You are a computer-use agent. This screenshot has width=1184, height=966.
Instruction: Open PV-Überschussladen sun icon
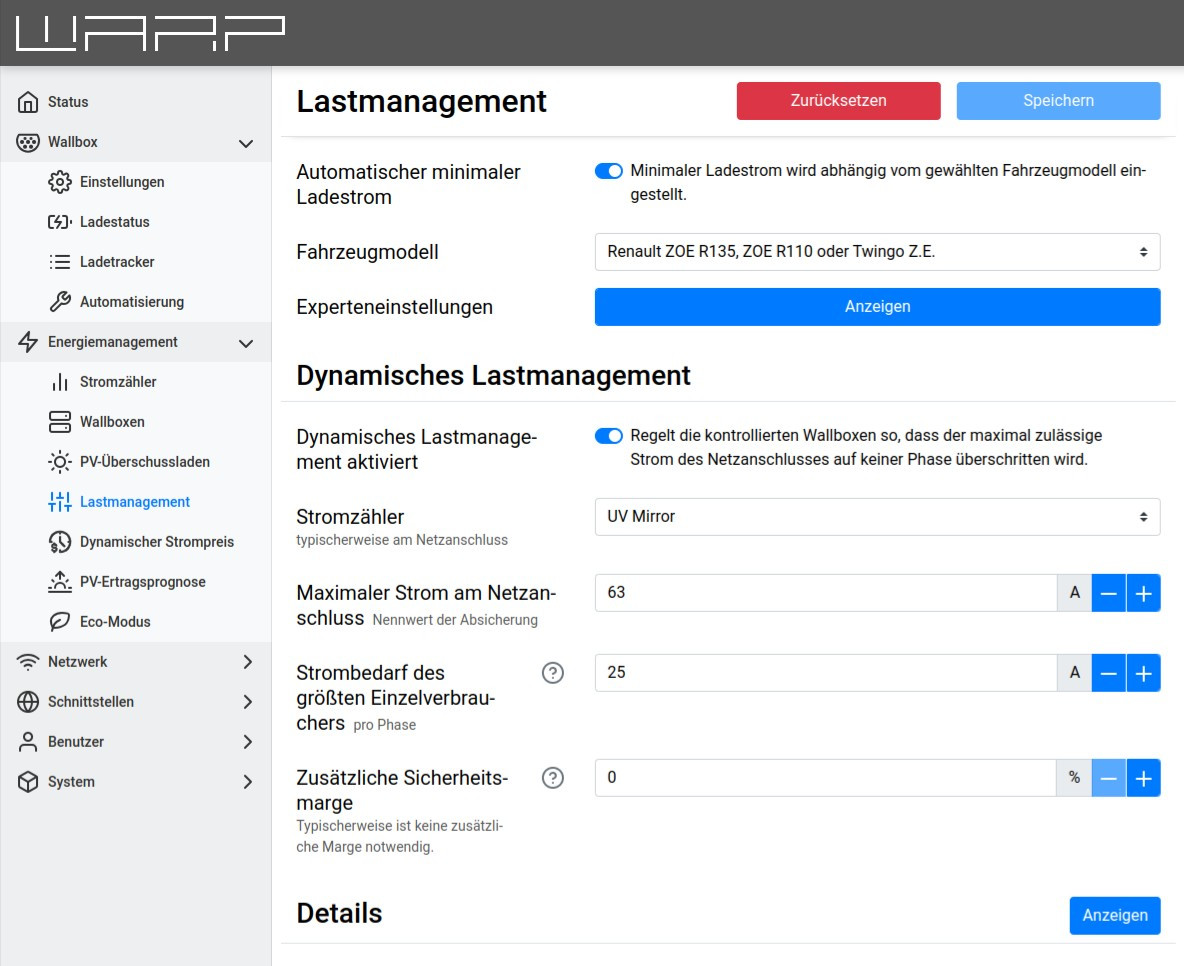60,462
